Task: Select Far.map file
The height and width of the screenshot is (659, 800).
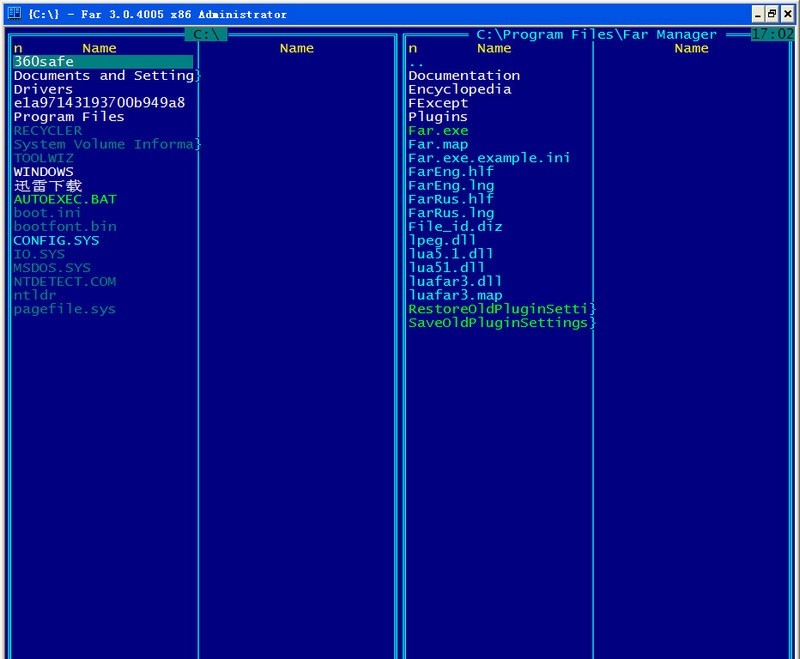Action: tap(438, 144)
